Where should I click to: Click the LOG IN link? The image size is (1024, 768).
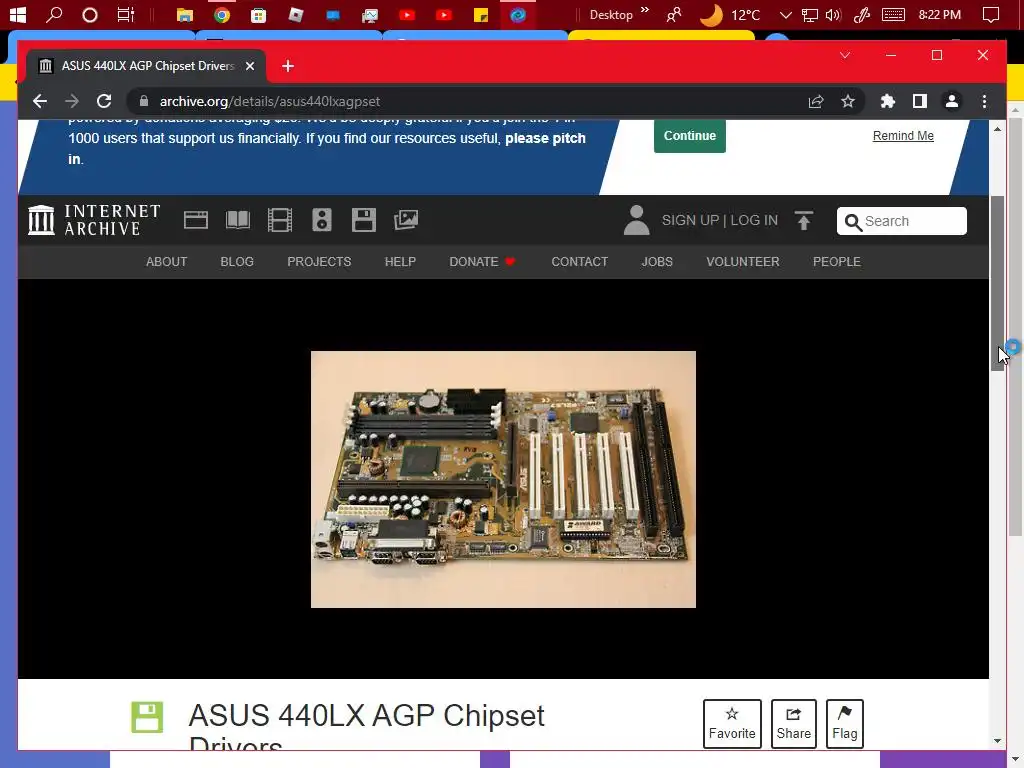[754, 220]
